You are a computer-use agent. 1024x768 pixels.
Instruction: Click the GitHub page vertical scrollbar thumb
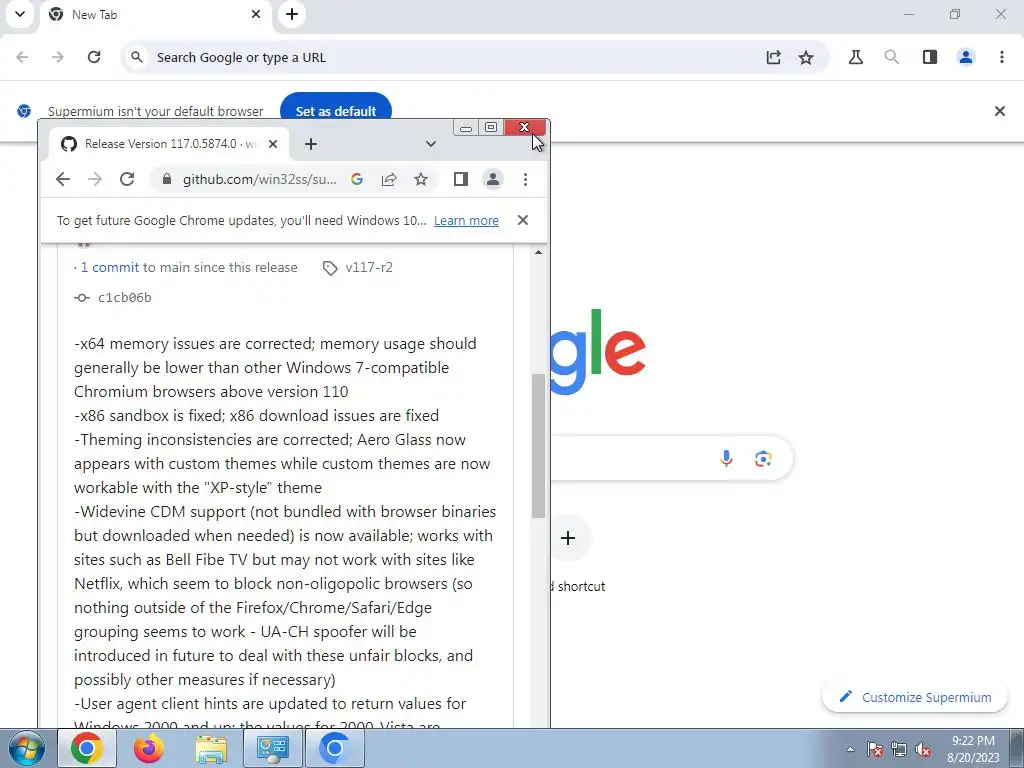click(538, 446)
